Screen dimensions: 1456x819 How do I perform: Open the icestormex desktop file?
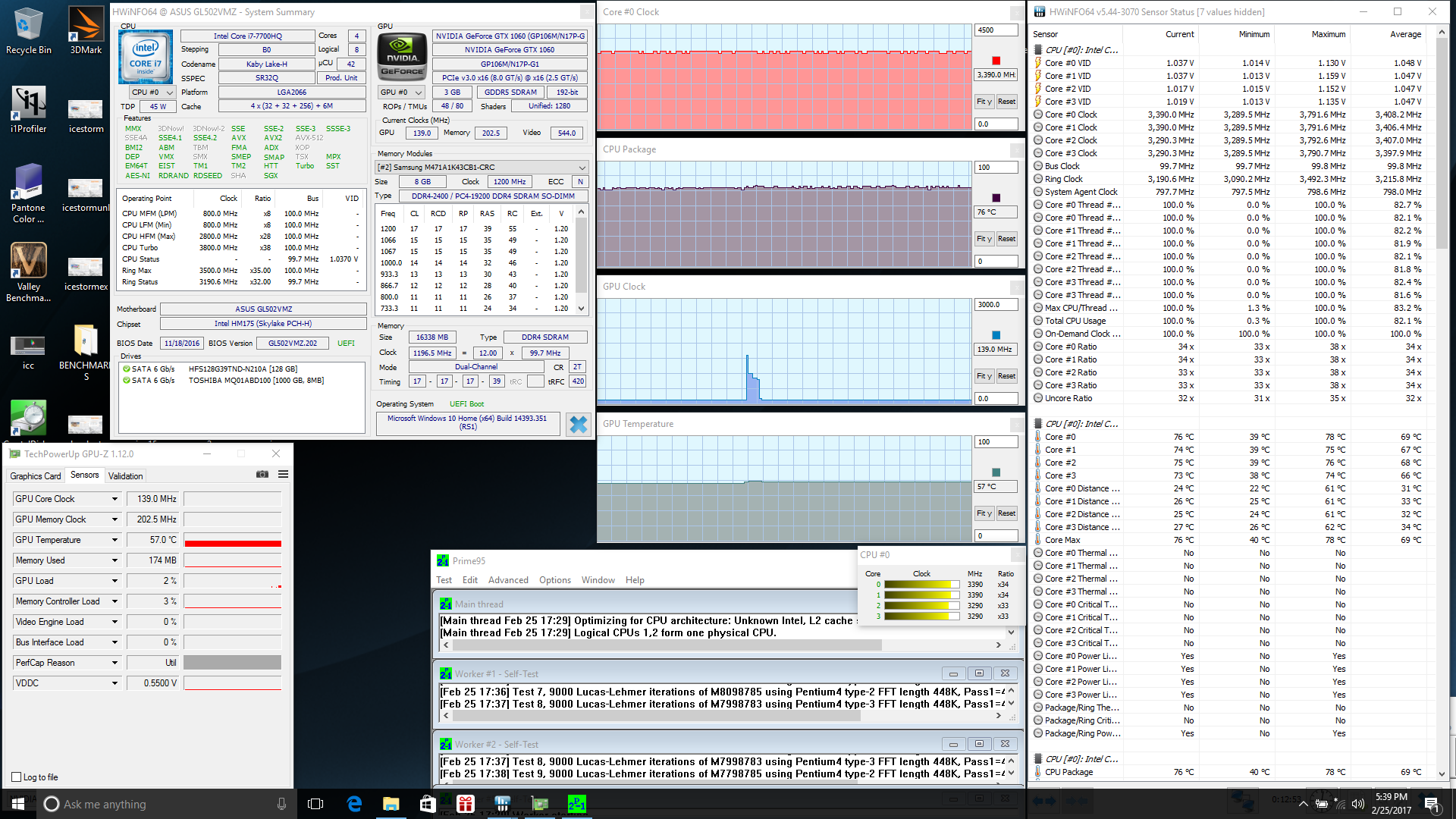point(86,273)
